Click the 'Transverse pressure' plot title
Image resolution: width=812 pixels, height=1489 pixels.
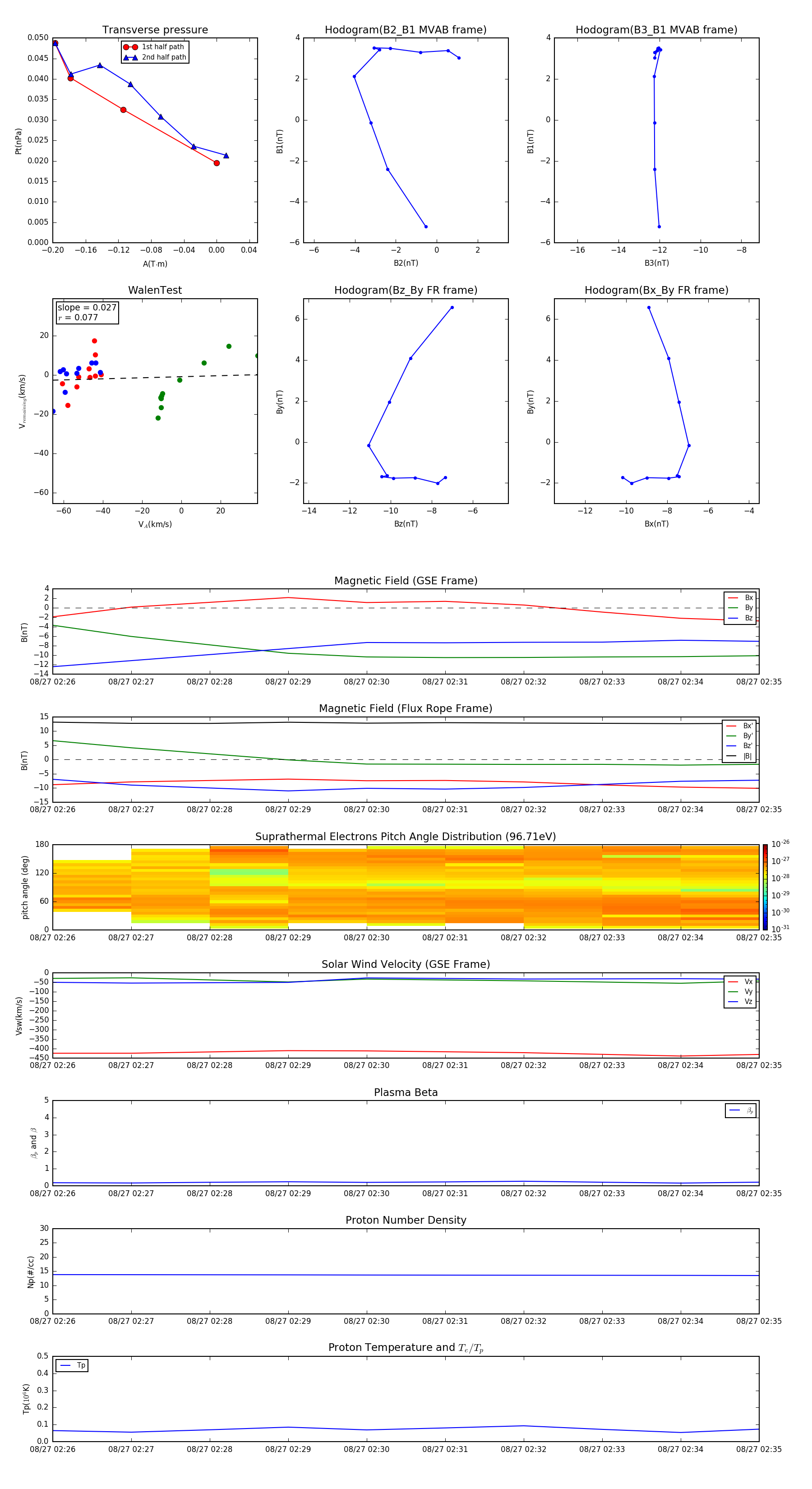(155, 30)
